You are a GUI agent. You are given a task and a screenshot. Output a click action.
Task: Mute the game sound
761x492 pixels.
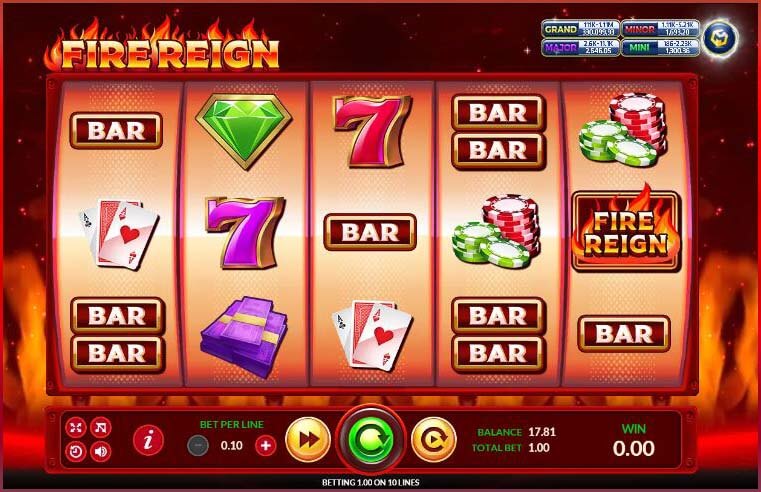coord(101,452)
